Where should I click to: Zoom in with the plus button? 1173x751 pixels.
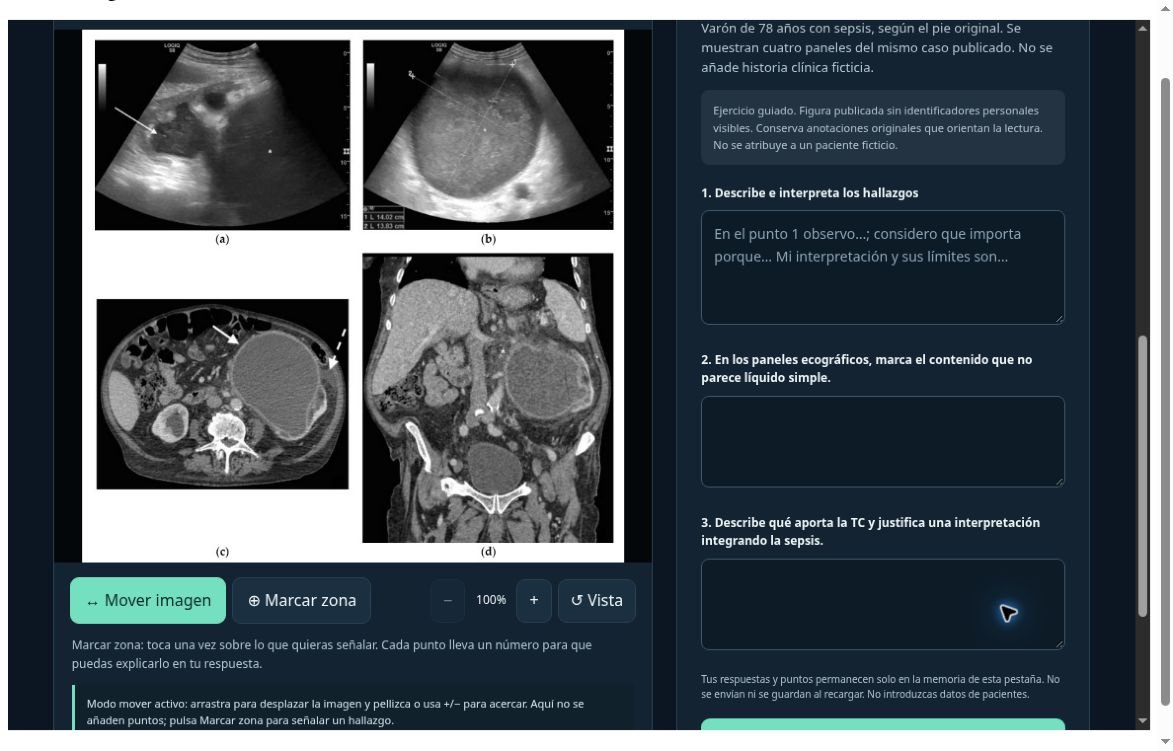pyautogui.click(x=533, y=601)
